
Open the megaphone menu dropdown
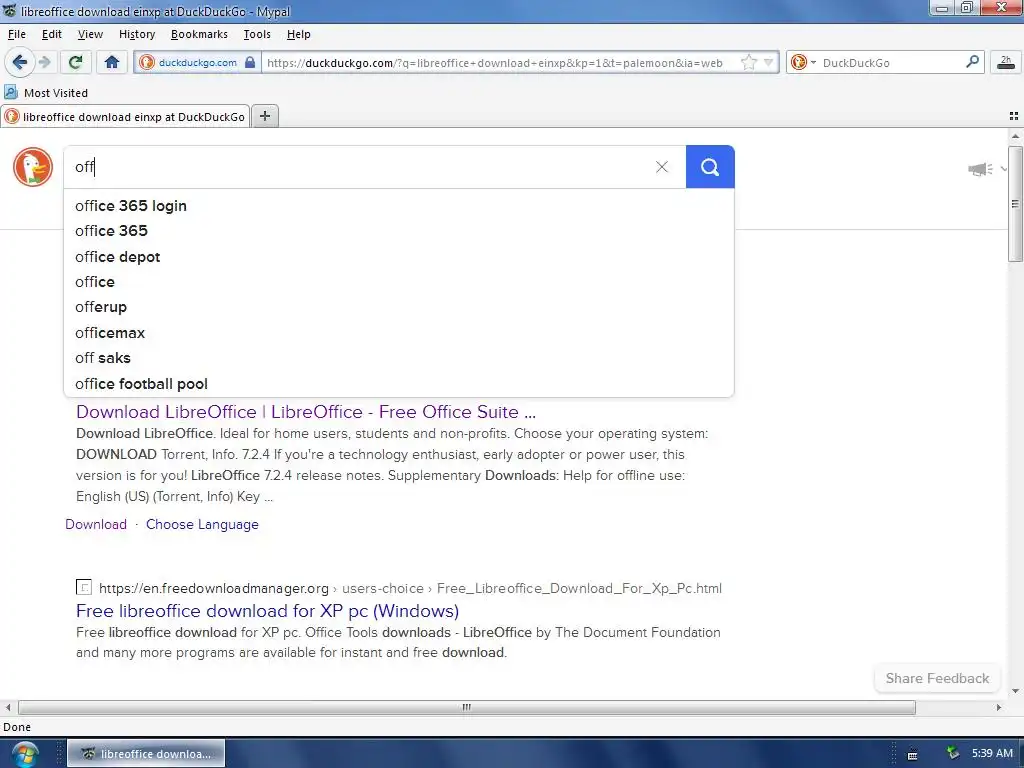click(987, 169)
